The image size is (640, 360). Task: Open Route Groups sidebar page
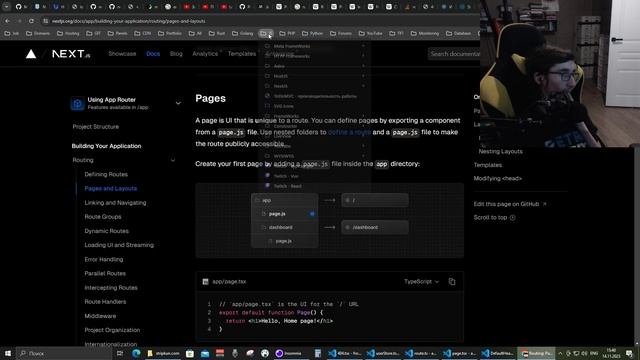coord(103,217)
